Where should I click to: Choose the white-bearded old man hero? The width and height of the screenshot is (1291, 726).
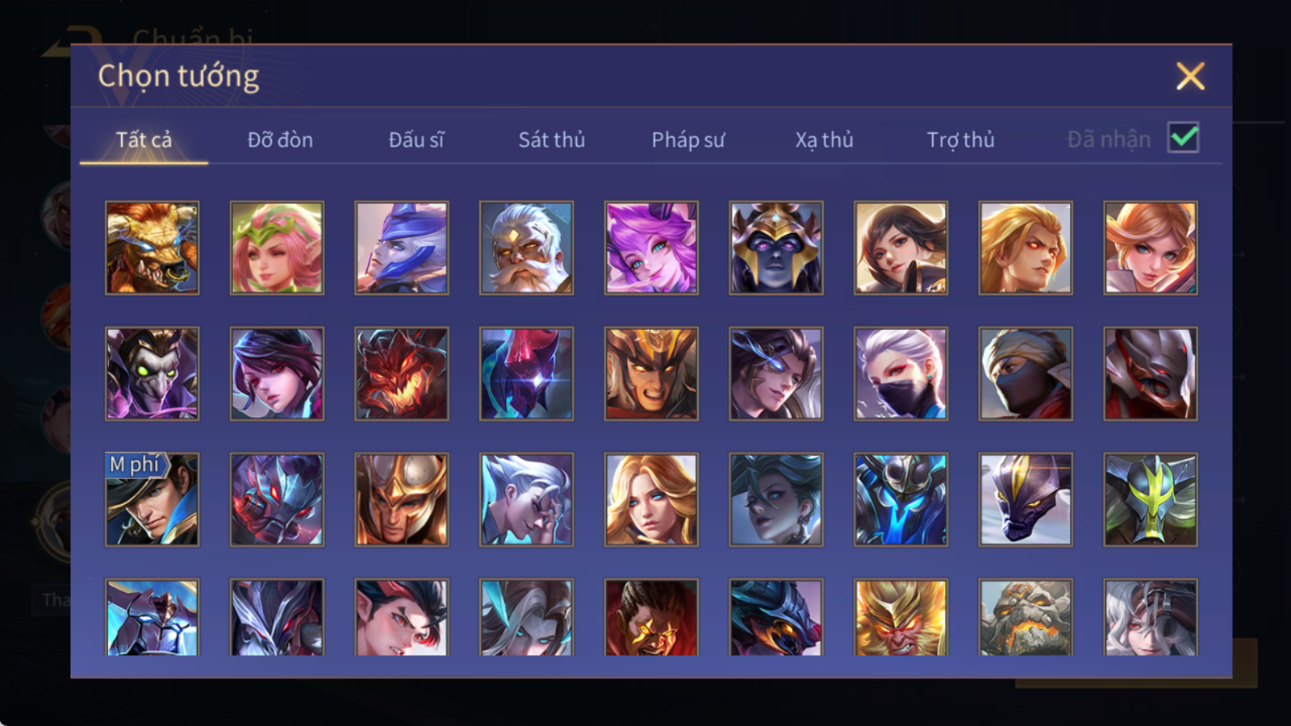point(526,248)
